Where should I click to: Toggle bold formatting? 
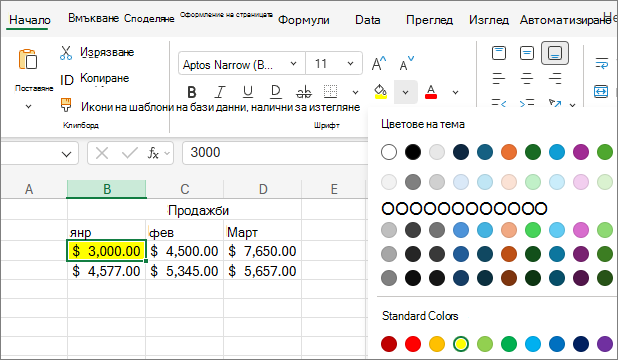click(x=192, y=92)
